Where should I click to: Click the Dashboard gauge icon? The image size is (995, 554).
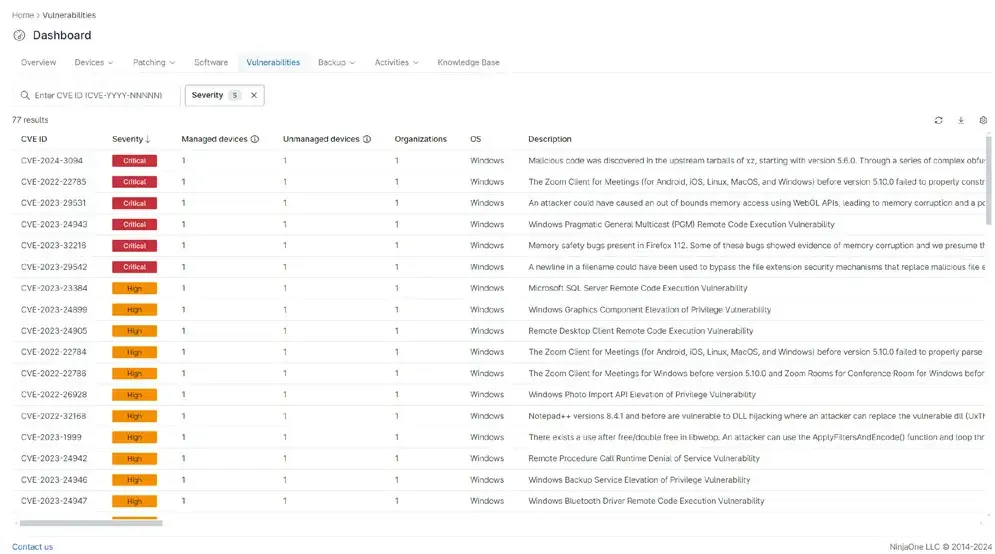pyautogui.click(x=19, y=36)
